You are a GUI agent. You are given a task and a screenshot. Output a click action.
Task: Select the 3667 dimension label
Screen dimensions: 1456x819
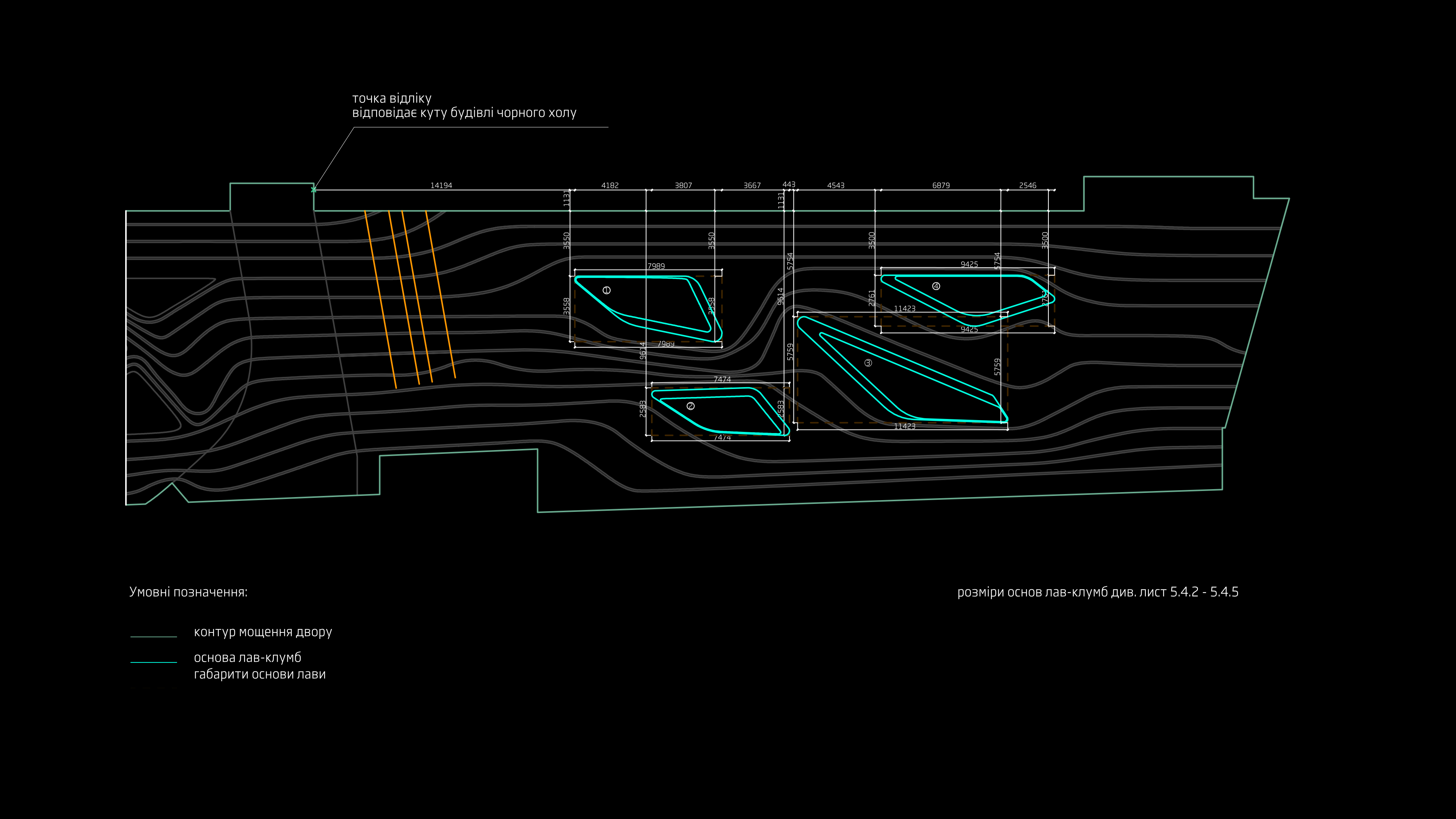click(752, 185)
